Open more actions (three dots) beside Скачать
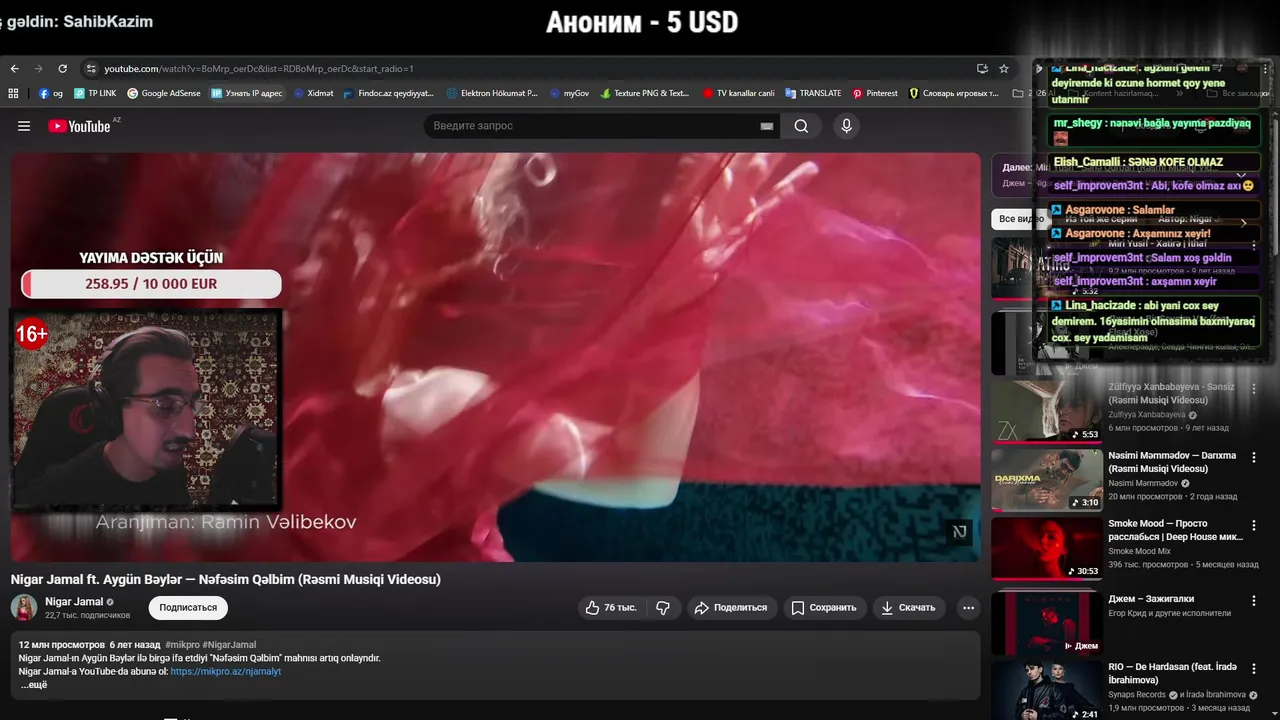Viewport: 1280px width, 720px height. tap(967, 607)
